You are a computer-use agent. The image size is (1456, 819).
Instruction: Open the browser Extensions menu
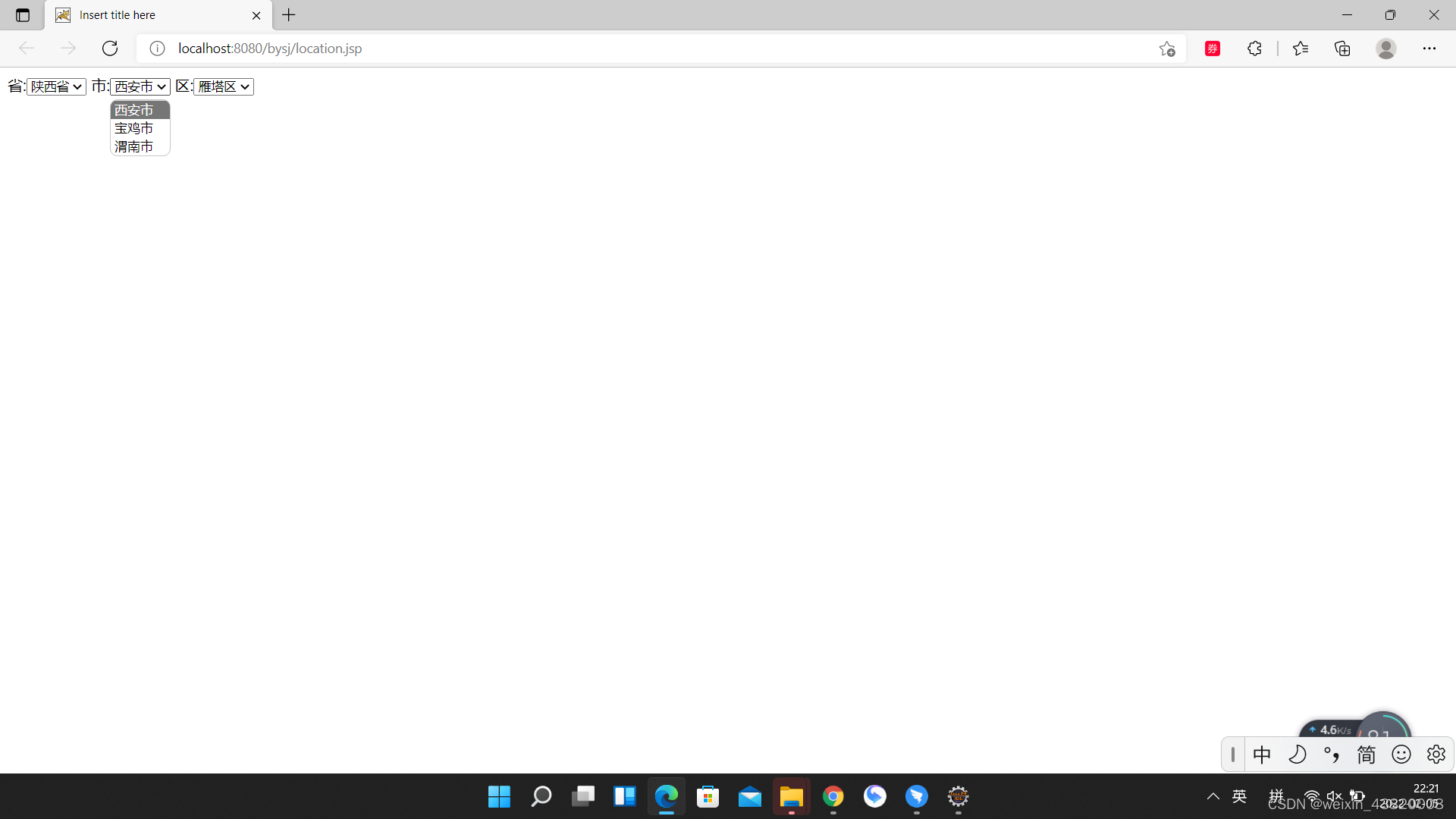coord(1254,49)
